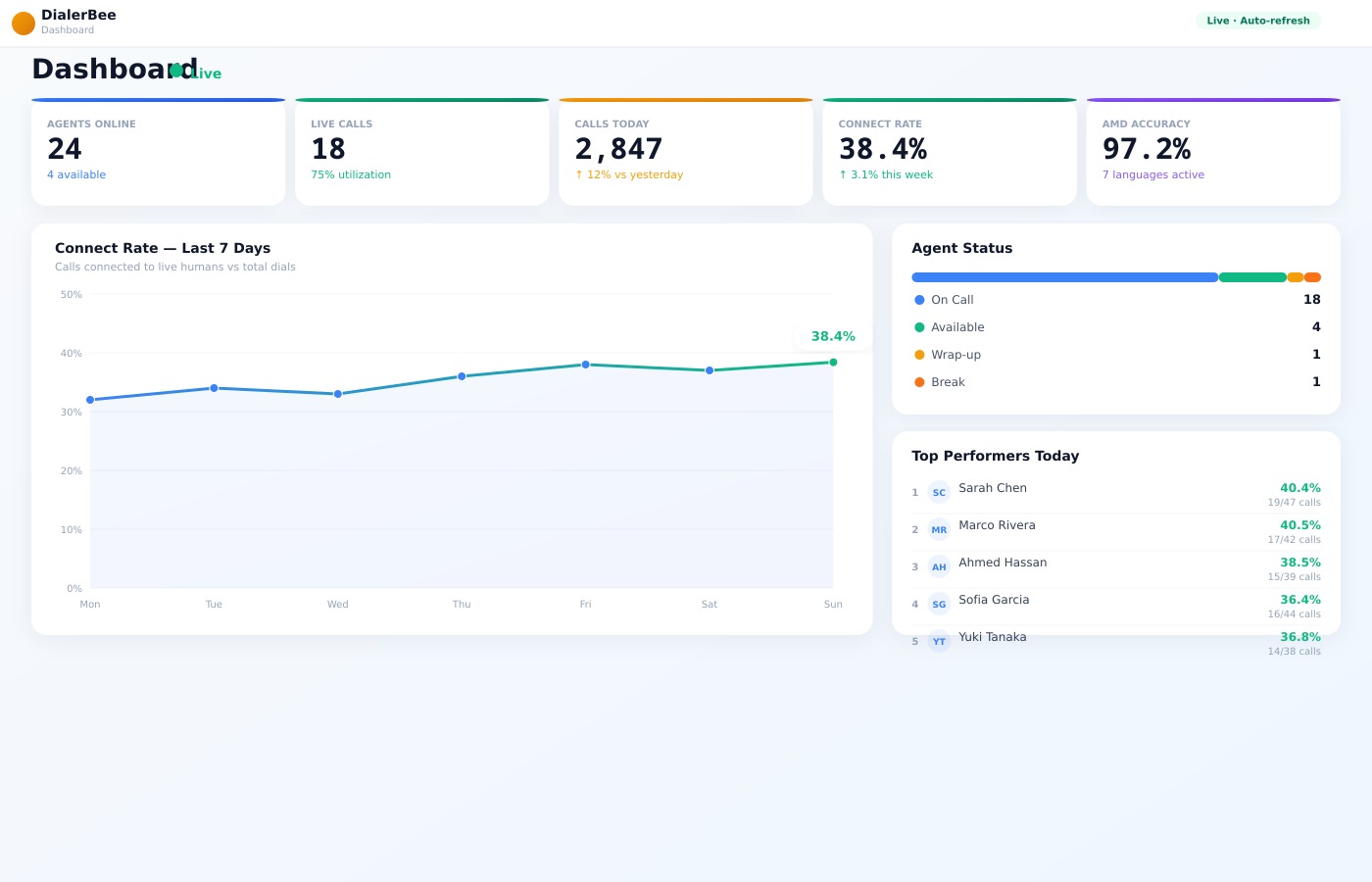Image resolution: width=1372 pixels, height=882 pixels.
Task: Click the '17/42 calls' text
Action: [1295, 540]
